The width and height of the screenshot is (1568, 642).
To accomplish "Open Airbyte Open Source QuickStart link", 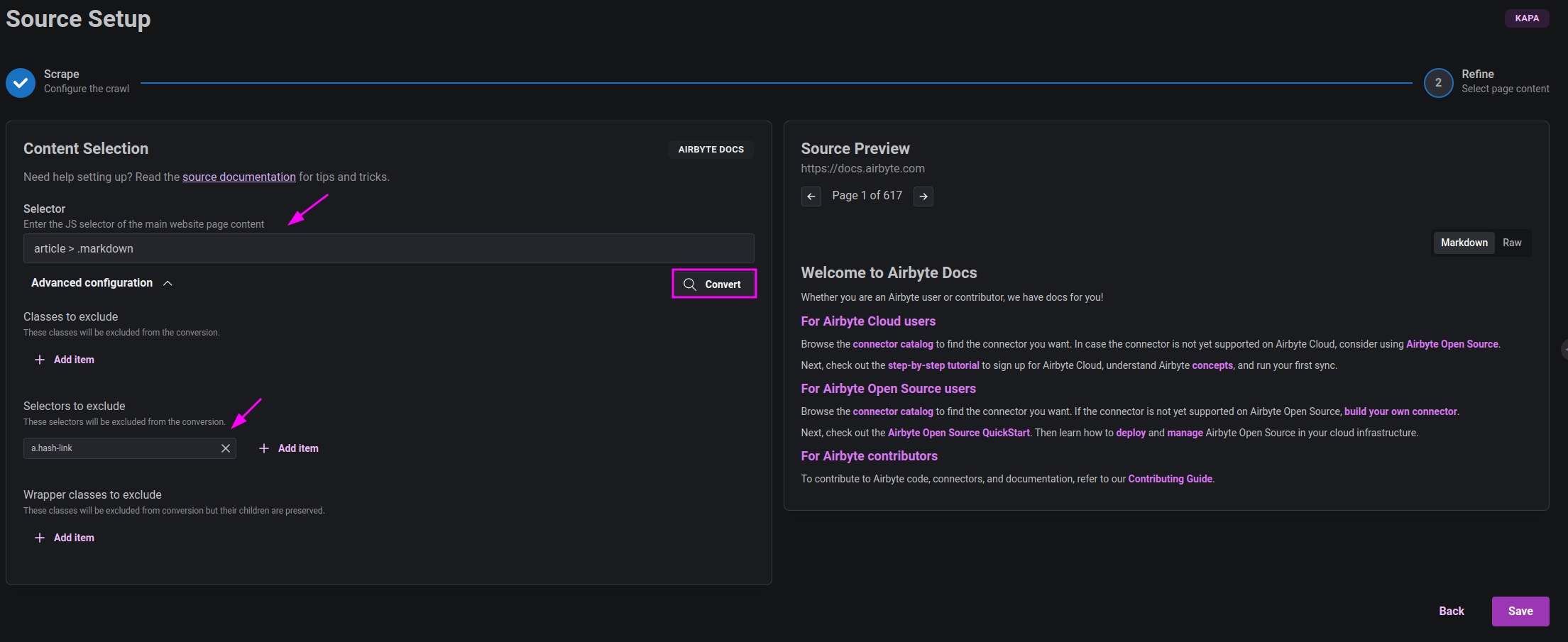I will [958, 433].
